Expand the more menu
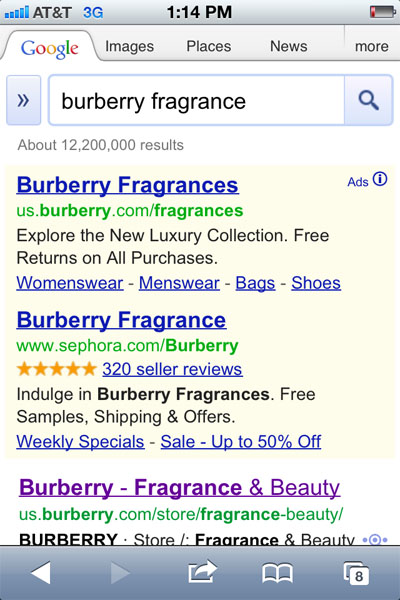400x600 pixels. tap(372, 46)
